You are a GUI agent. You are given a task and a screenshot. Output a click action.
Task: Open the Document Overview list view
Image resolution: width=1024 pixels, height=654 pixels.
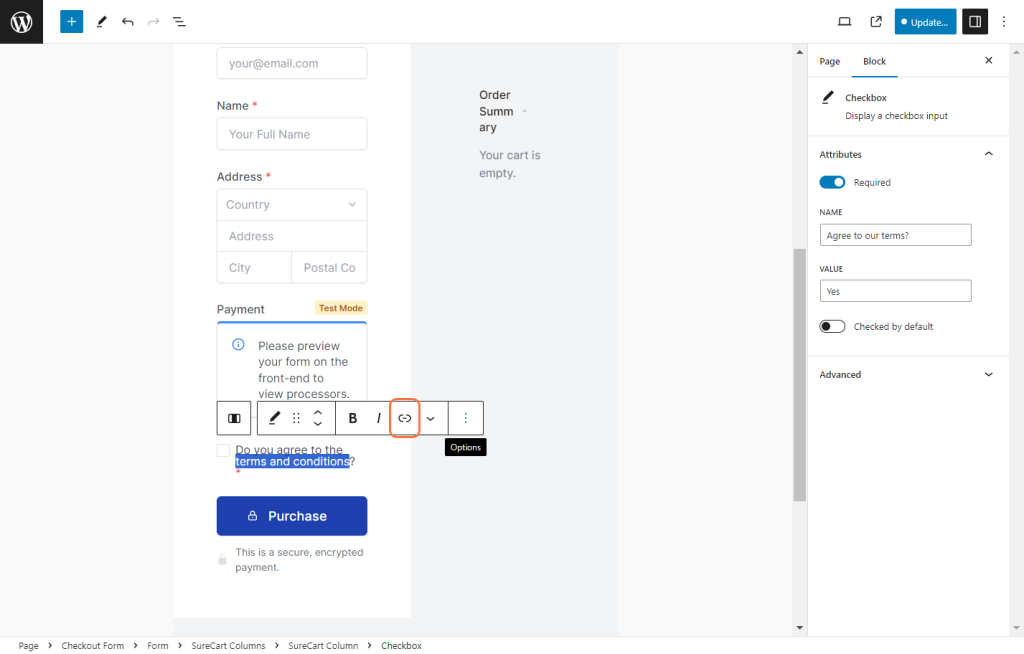[x=179, y=21]
